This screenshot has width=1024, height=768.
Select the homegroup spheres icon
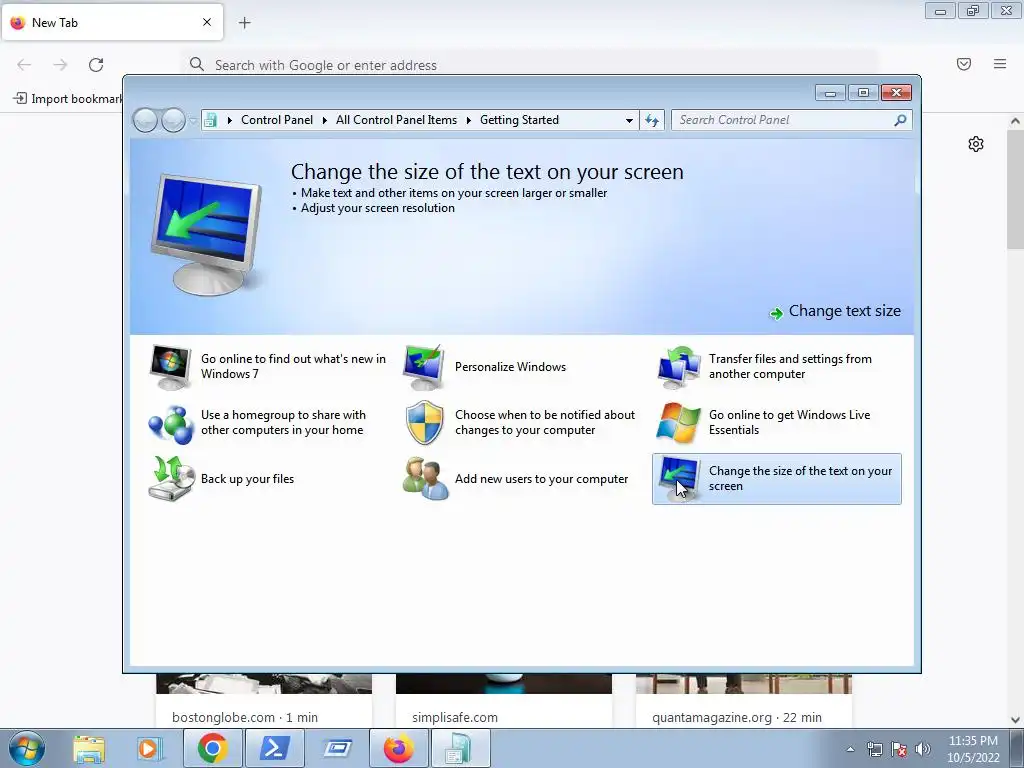pyautogui.click(x=170, y=423)
